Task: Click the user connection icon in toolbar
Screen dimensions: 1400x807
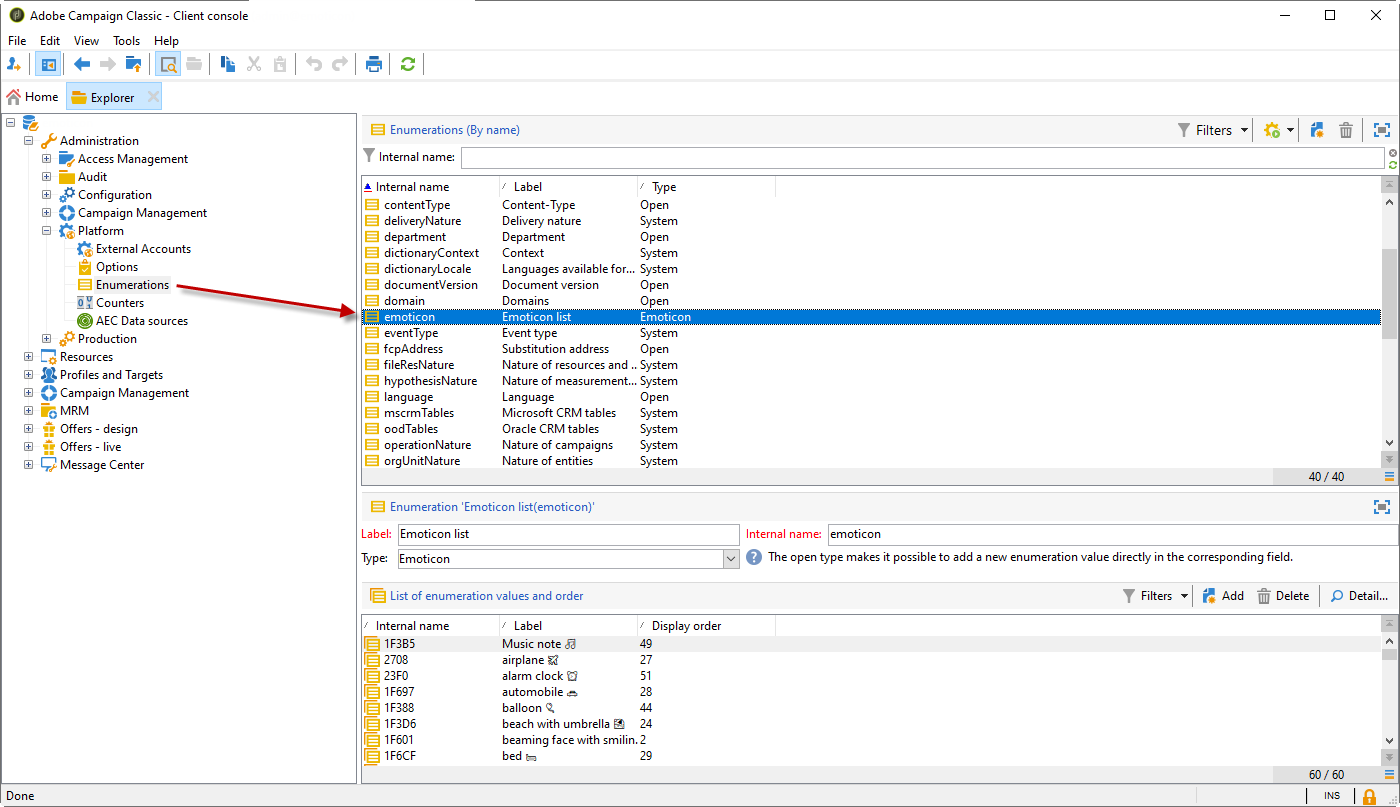Action: click(x=14, y=64)
